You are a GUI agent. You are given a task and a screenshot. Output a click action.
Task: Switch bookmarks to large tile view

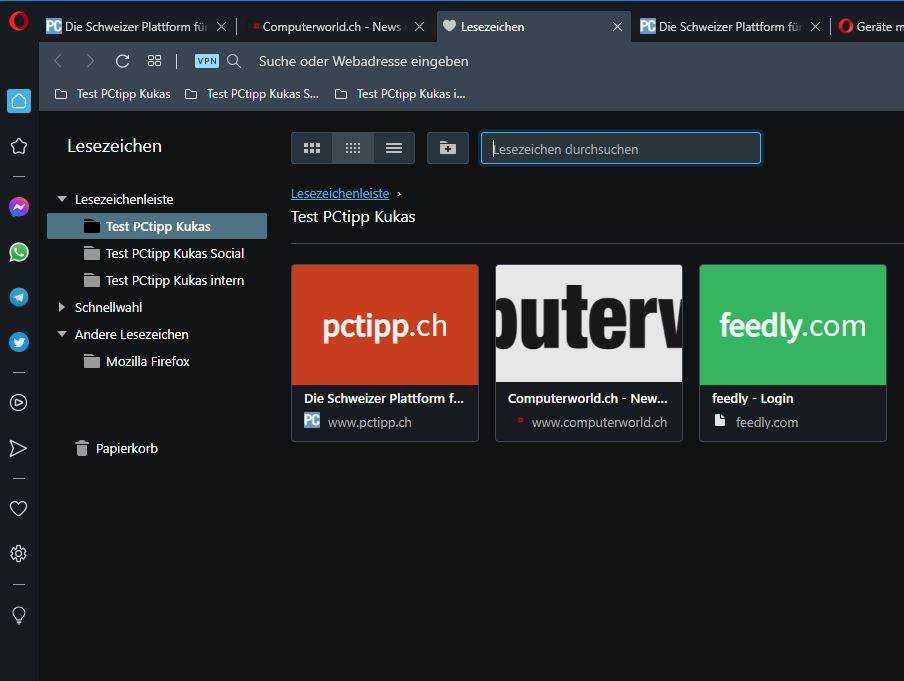click(x=312, y=148)
